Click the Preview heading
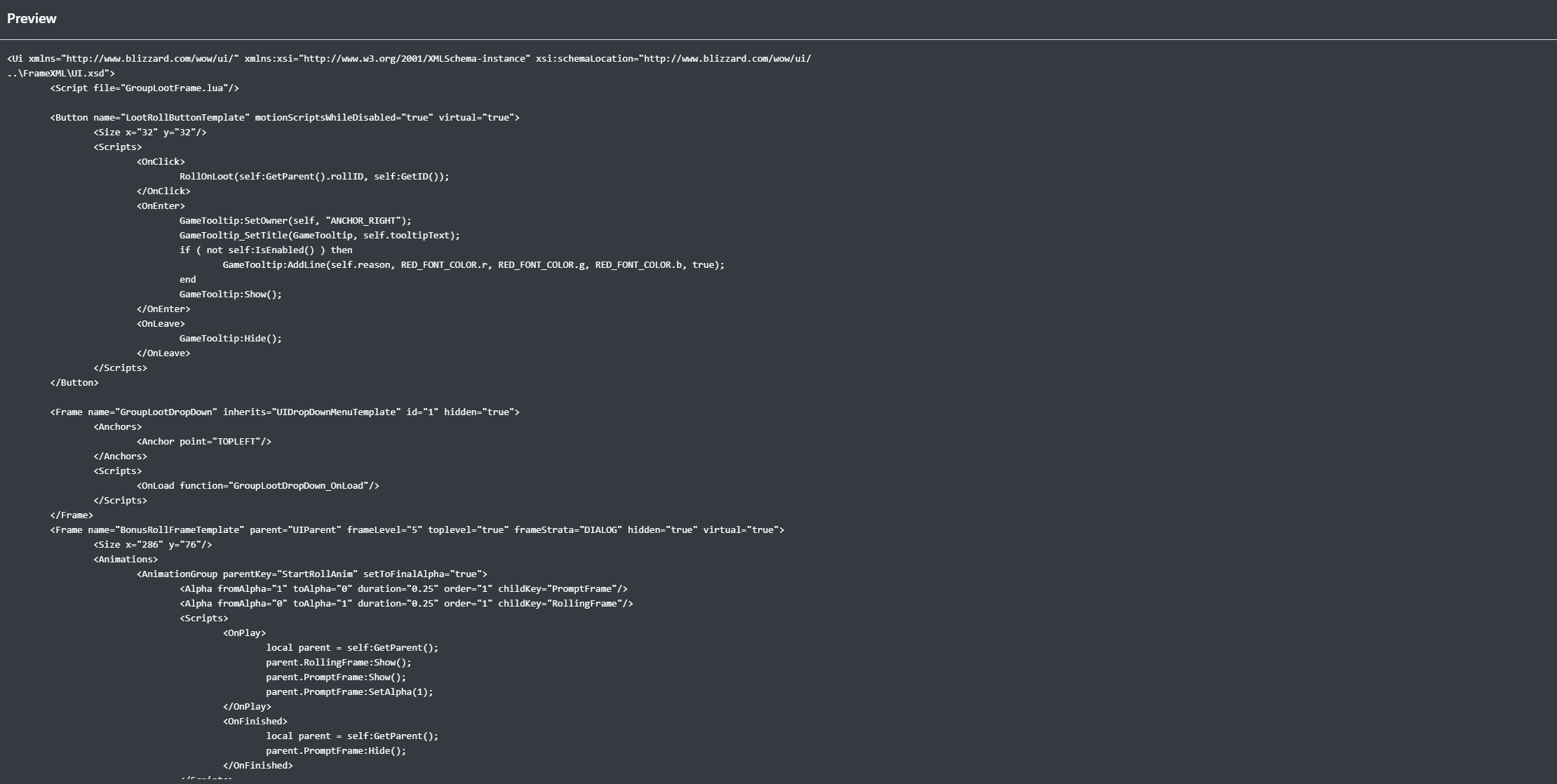This screenshot has width=1557, height=784. point(32,19)
